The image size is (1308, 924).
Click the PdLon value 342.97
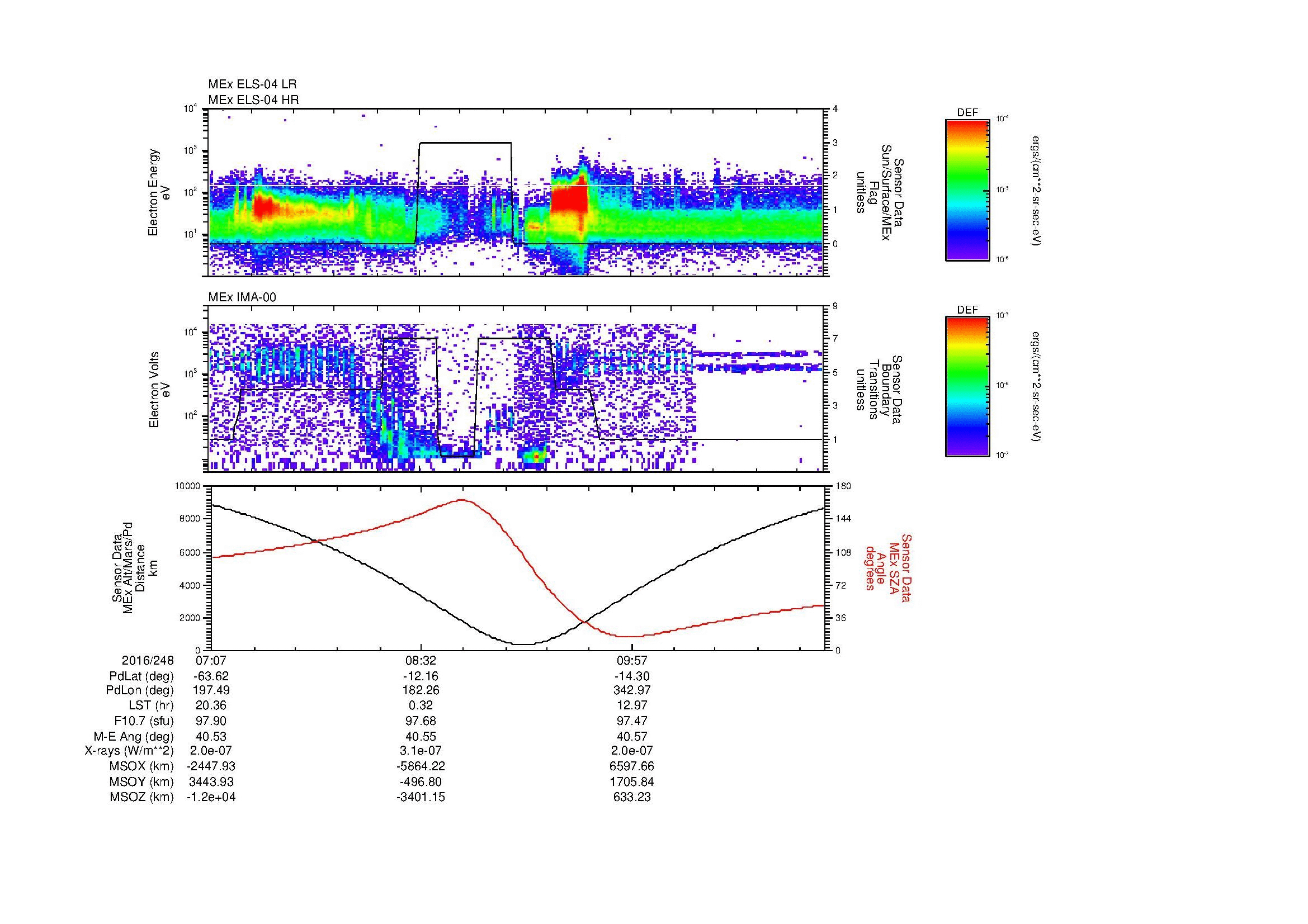pyautogui.click(x=632, y=690)
